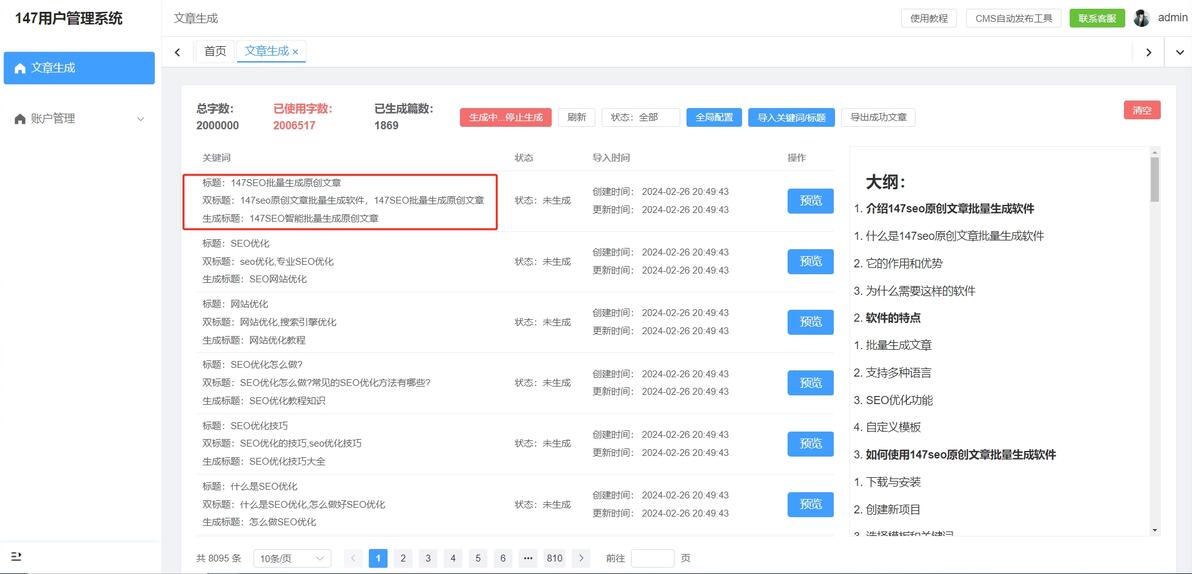Preview the 网站优化 row
Viewport: 1192px width, 574px height.
point(810,322)
